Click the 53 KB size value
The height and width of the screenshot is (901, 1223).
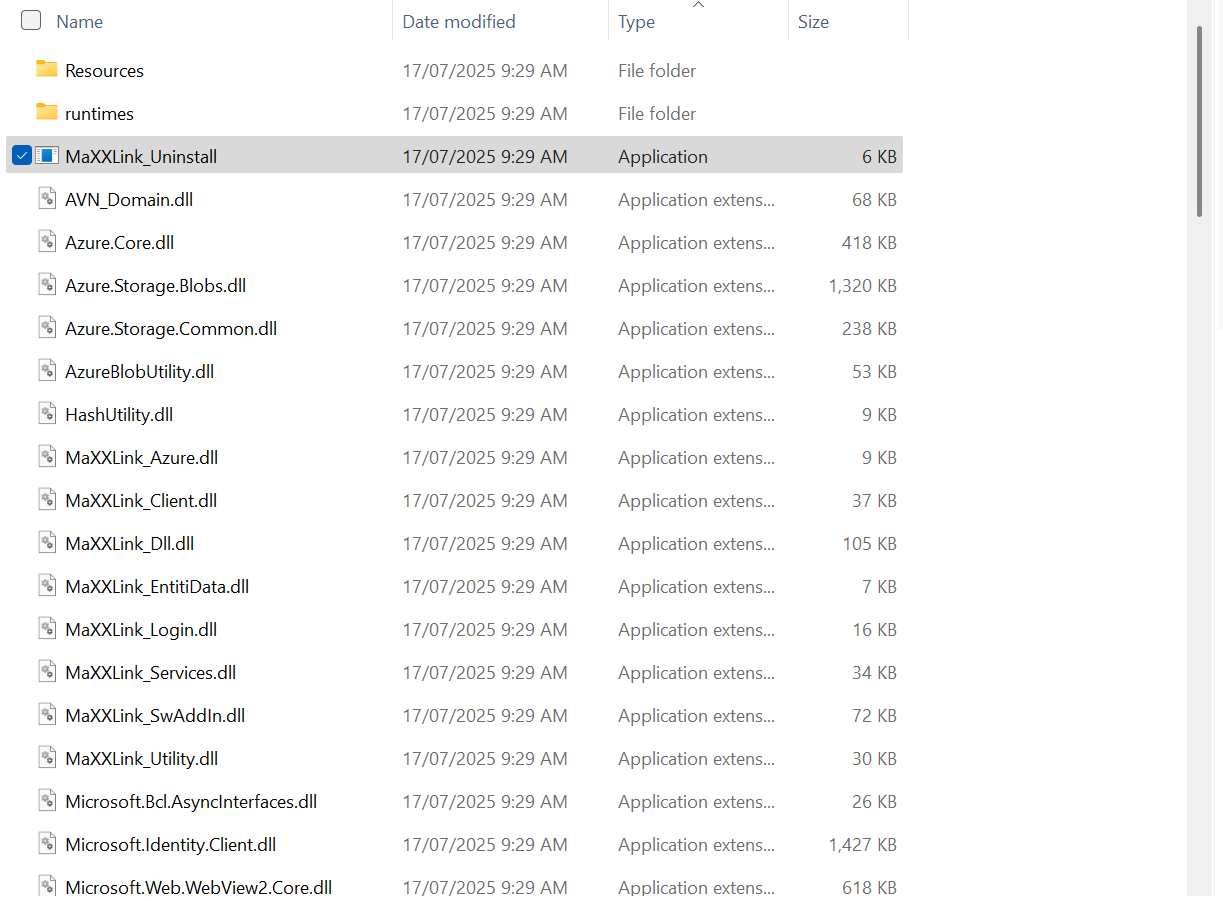(x=874, y=372)
